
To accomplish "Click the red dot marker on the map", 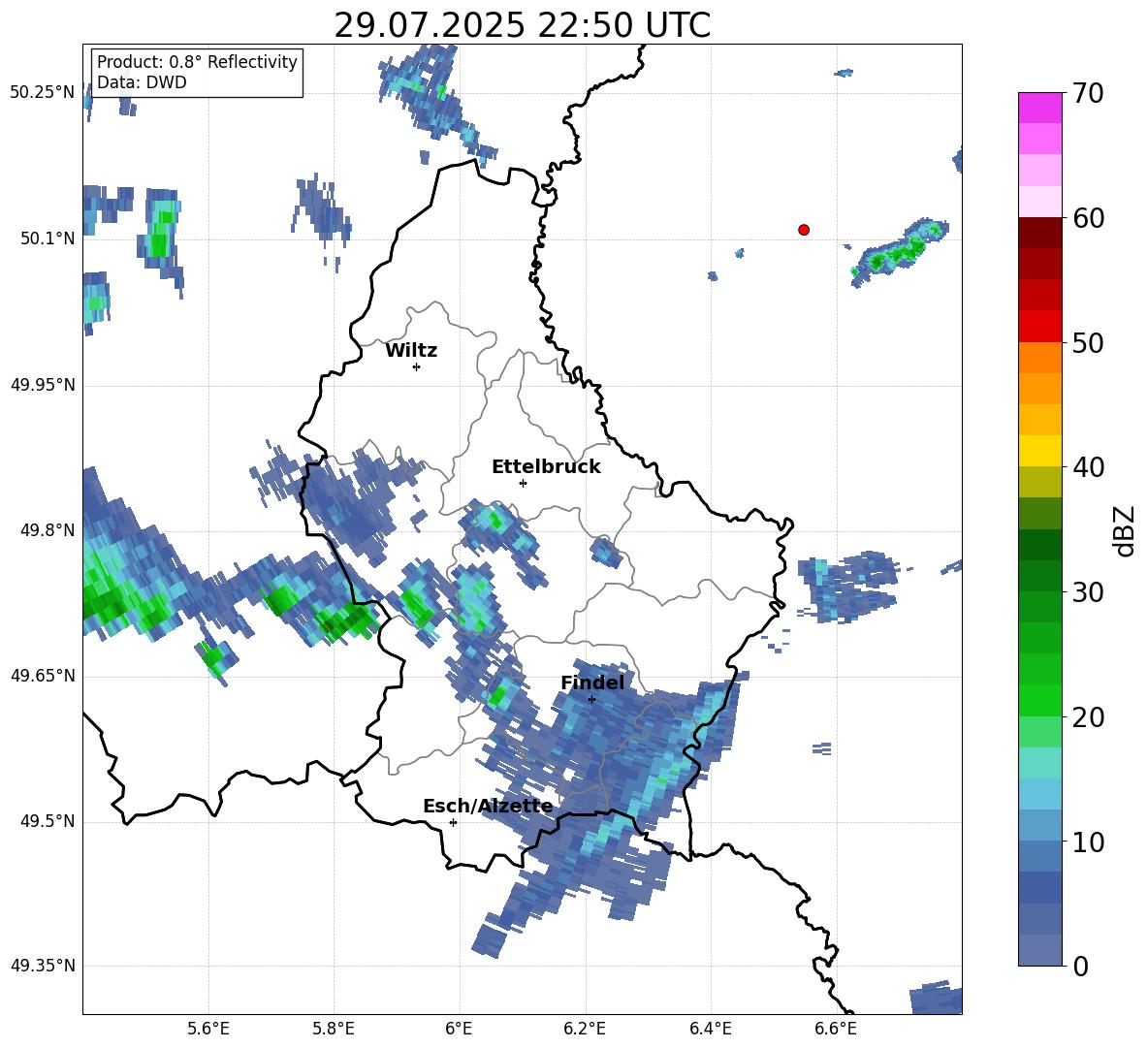I will [x=804, y=230].
